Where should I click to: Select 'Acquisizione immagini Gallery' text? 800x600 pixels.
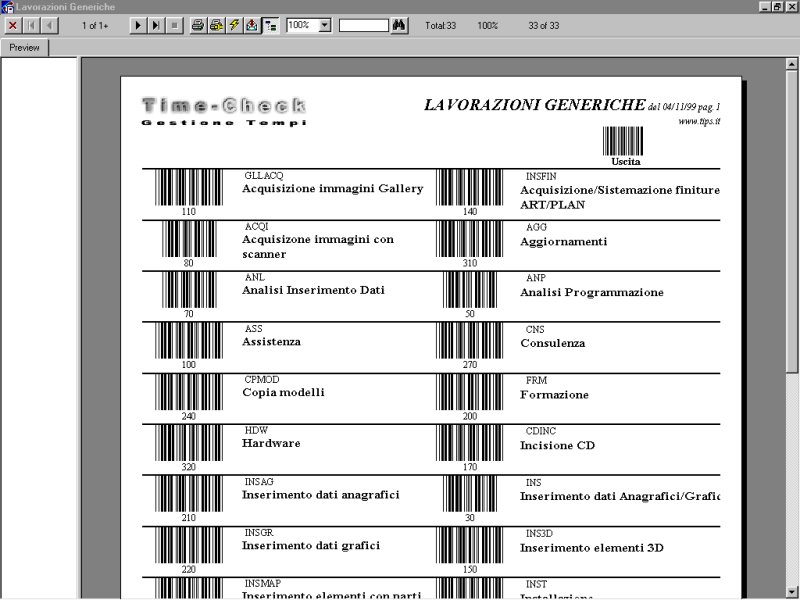333,189
